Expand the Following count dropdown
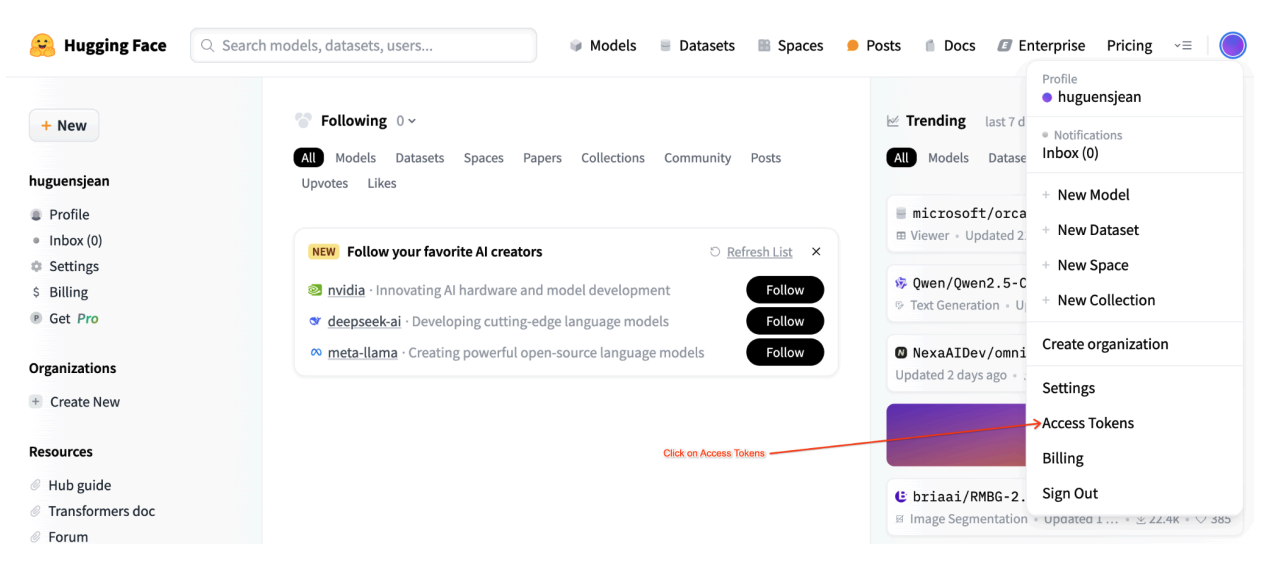The height and width of the screenshot is (568, 1266). tap(406, 121)
